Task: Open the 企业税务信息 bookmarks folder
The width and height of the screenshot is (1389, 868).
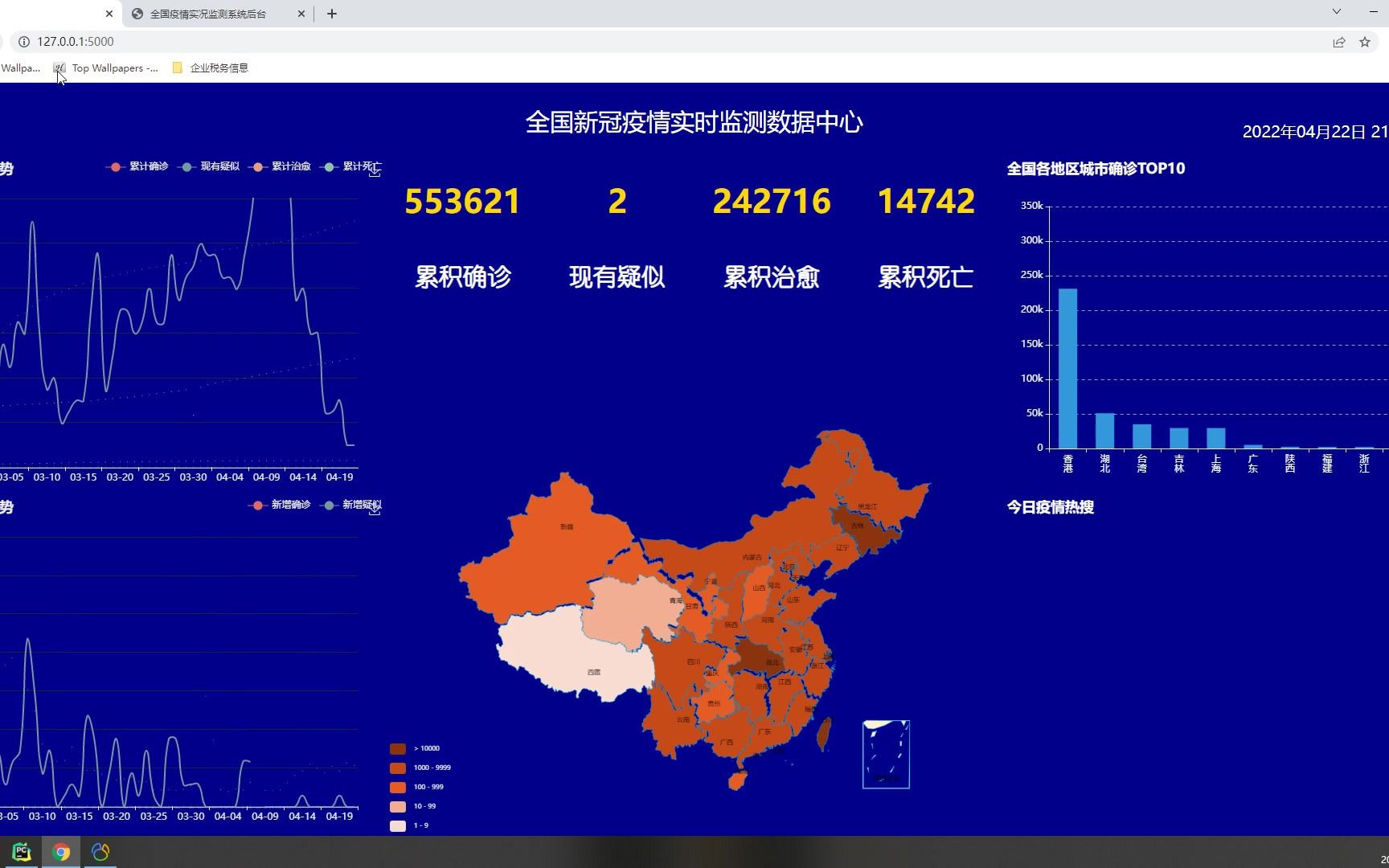Action: point(209,68)
